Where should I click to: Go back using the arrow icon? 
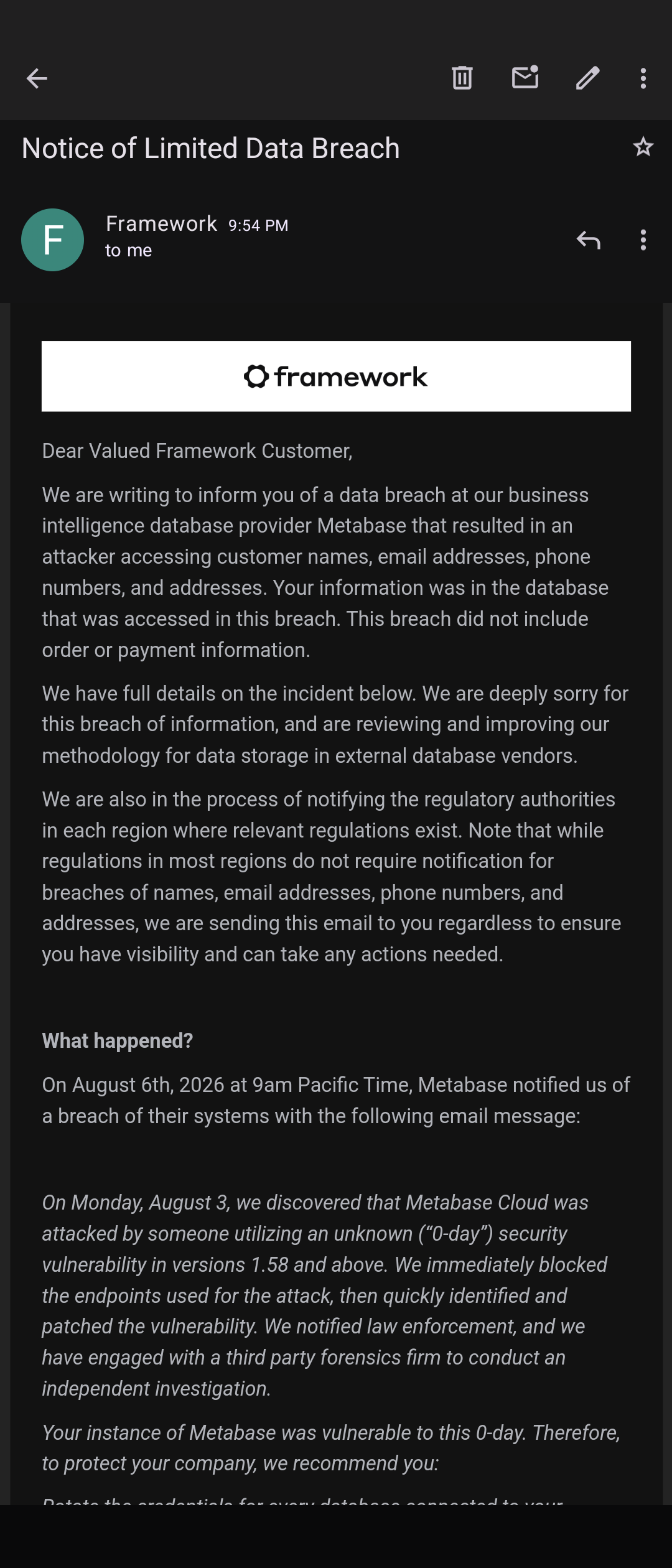(37, 78)
